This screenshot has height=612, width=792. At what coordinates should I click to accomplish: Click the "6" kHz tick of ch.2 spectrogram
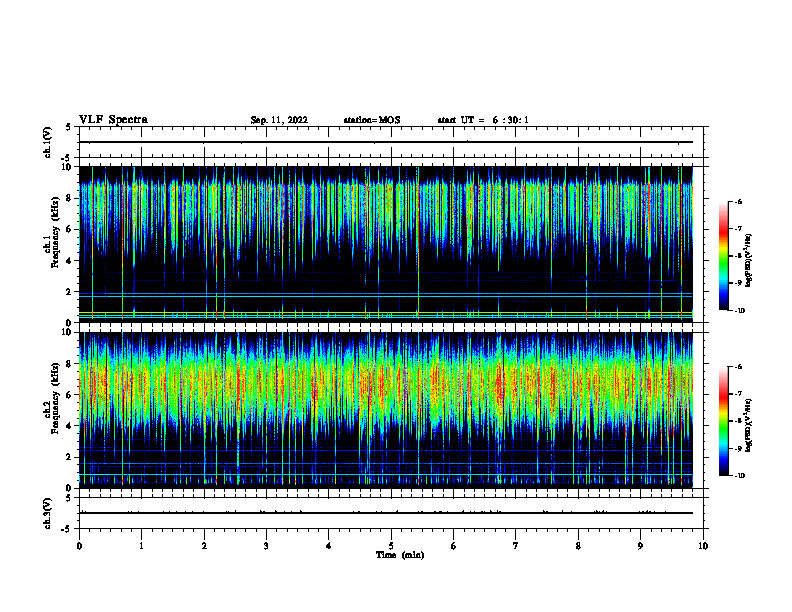70,395
